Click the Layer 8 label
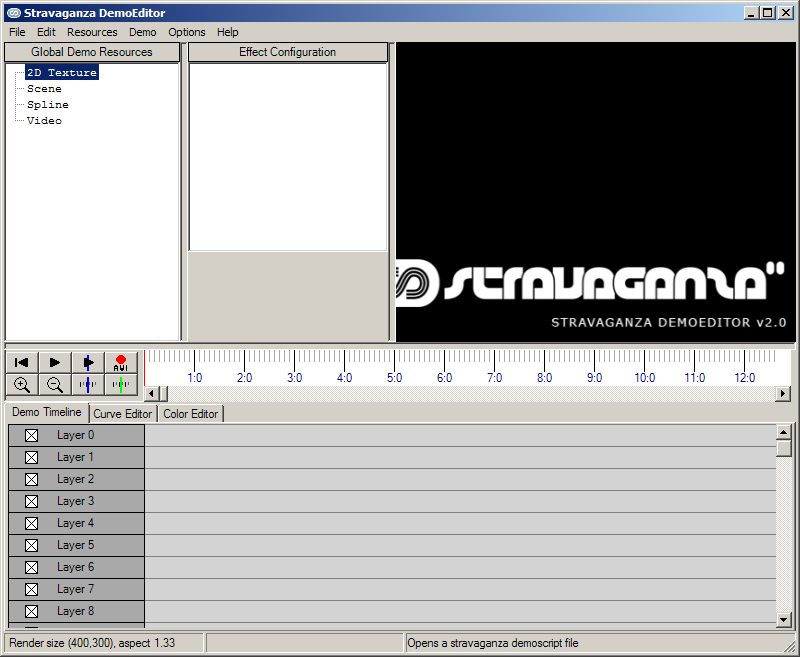Screen dimensions: 800x657 point(76,611)
